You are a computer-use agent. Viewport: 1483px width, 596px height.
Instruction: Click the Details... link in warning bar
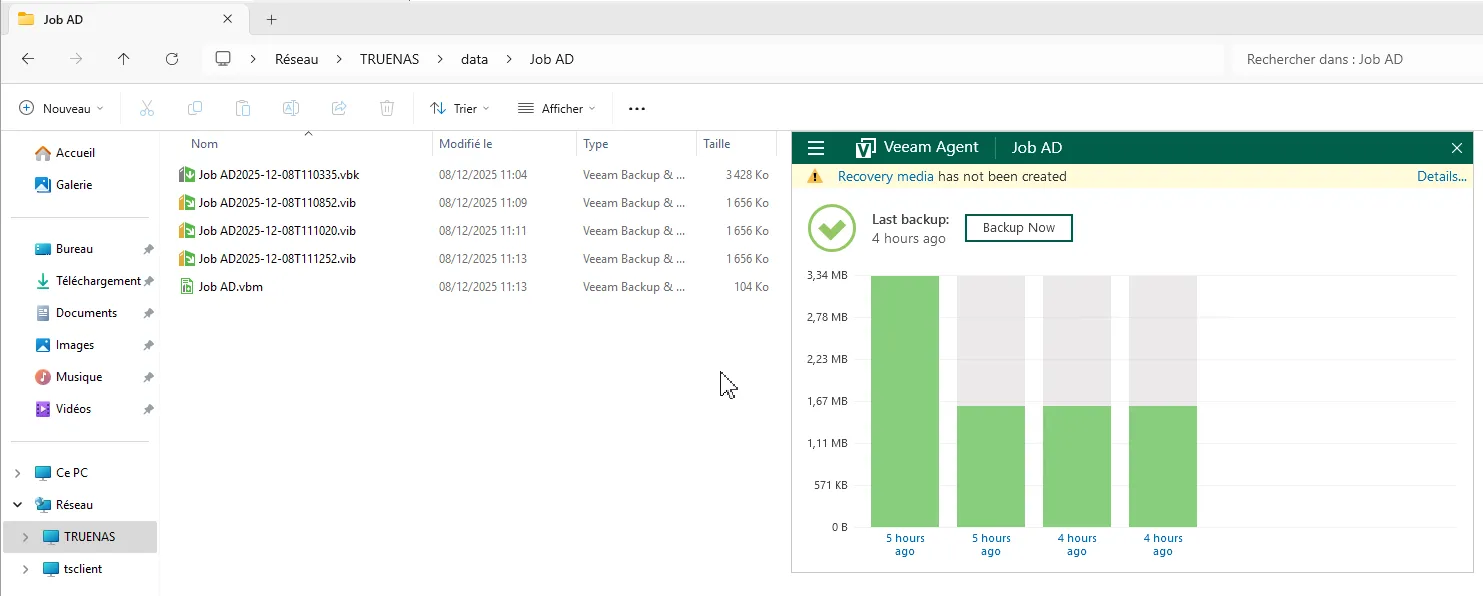pyautogui.click(x=1441, y=176)
